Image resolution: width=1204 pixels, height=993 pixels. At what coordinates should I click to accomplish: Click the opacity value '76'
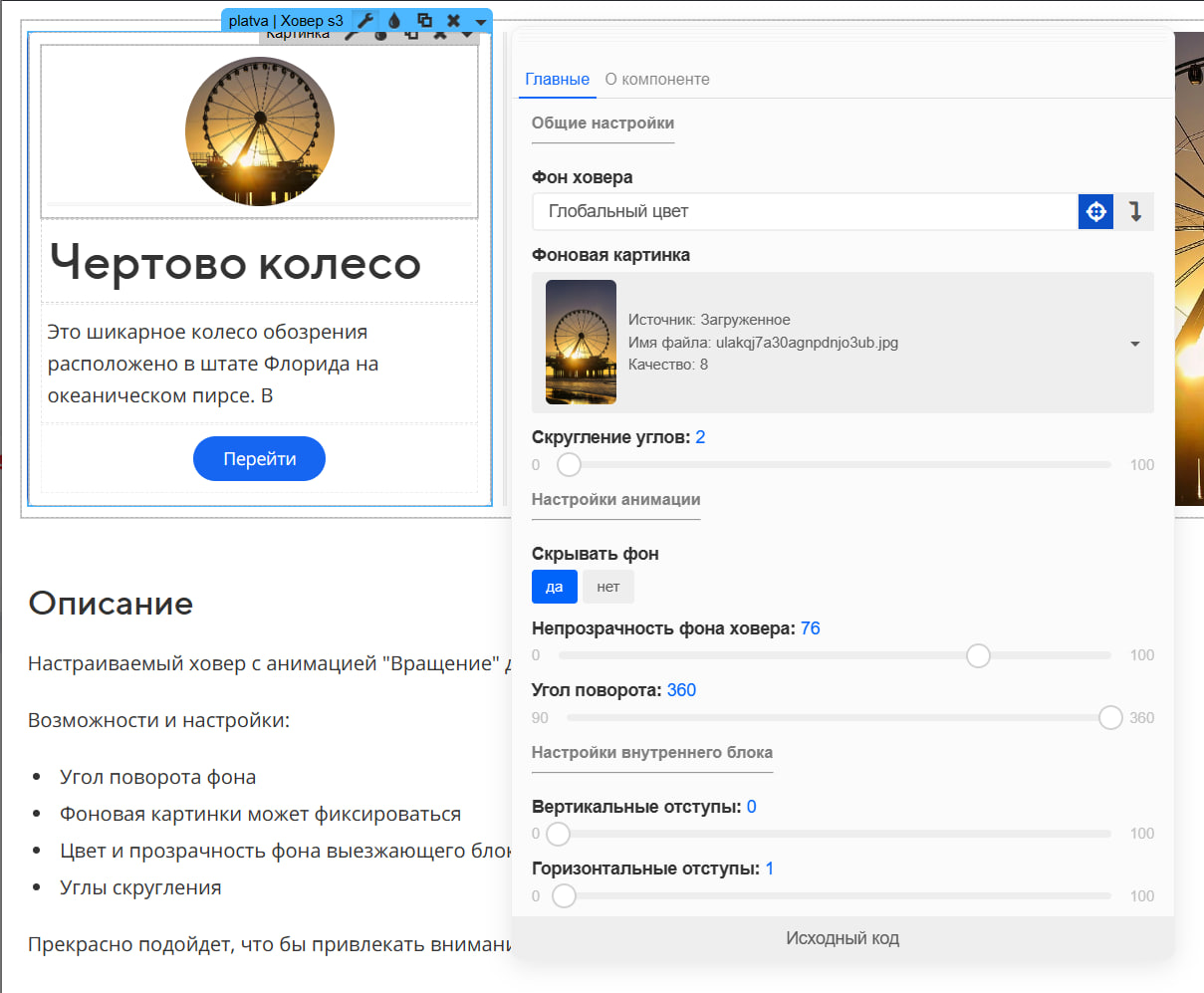pos(811,628)
